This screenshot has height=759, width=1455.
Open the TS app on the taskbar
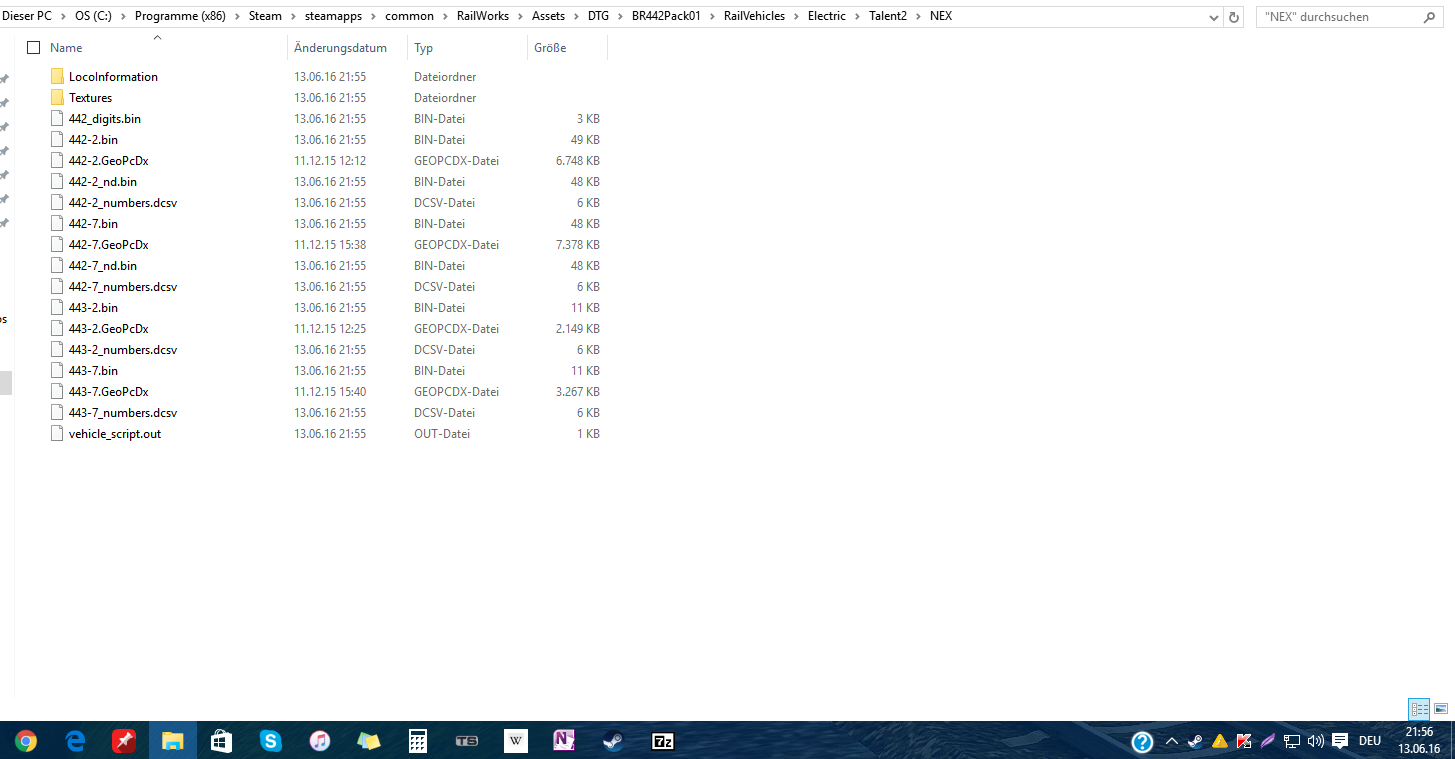tap(467, 741)
